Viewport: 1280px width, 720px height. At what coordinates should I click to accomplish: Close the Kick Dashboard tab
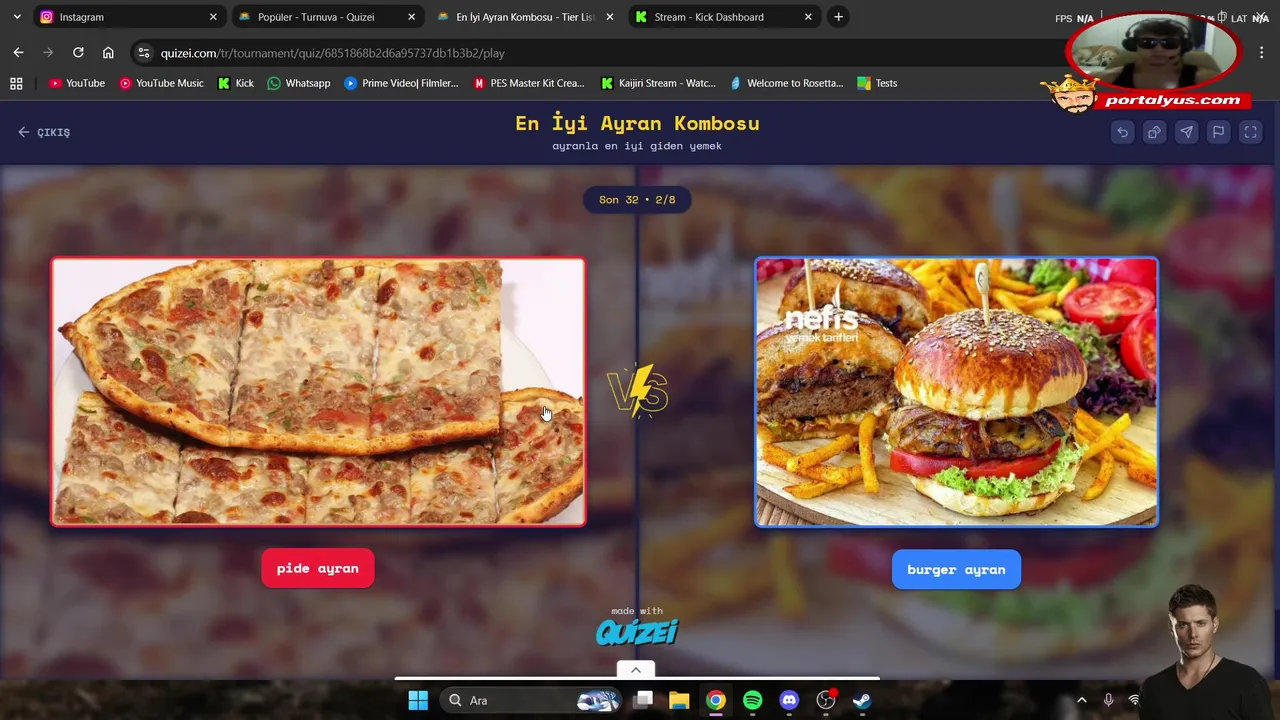tap(808, 17)
